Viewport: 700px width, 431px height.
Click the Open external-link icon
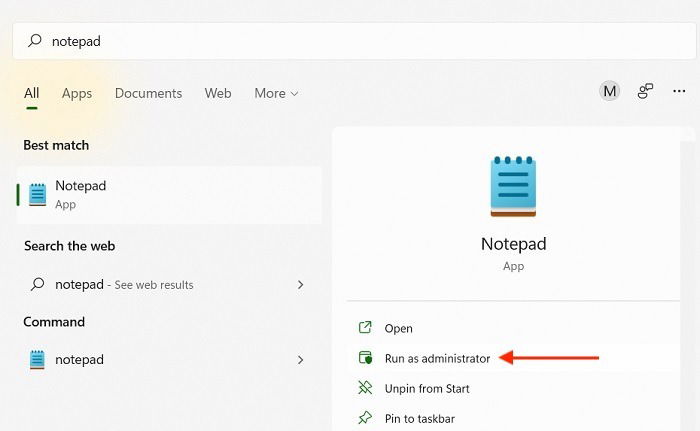(365, 327)
